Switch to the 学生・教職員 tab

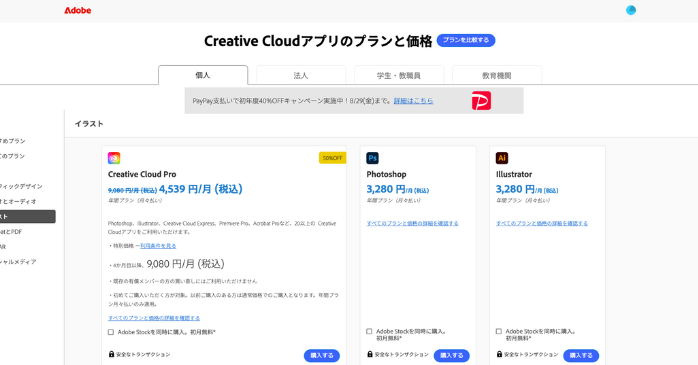point(399,75)
